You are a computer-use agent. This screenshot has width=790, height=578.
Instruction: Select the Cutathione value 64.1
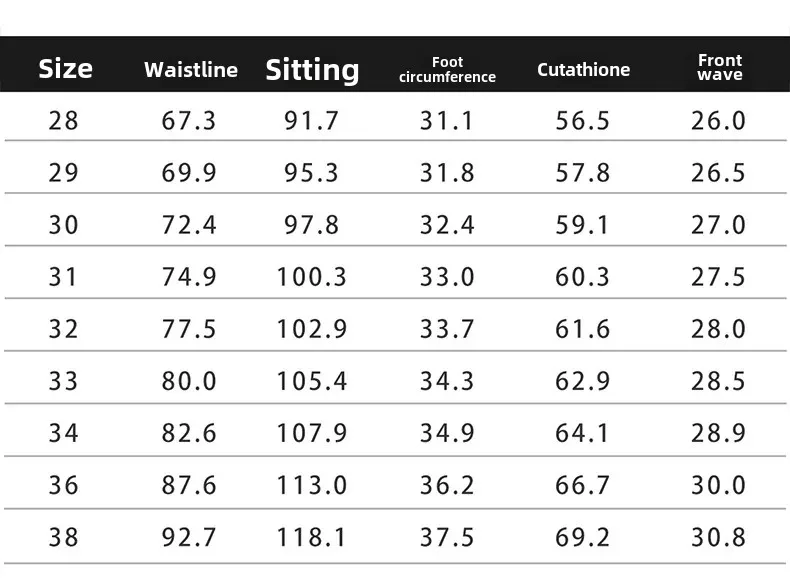tap(583, 433)
